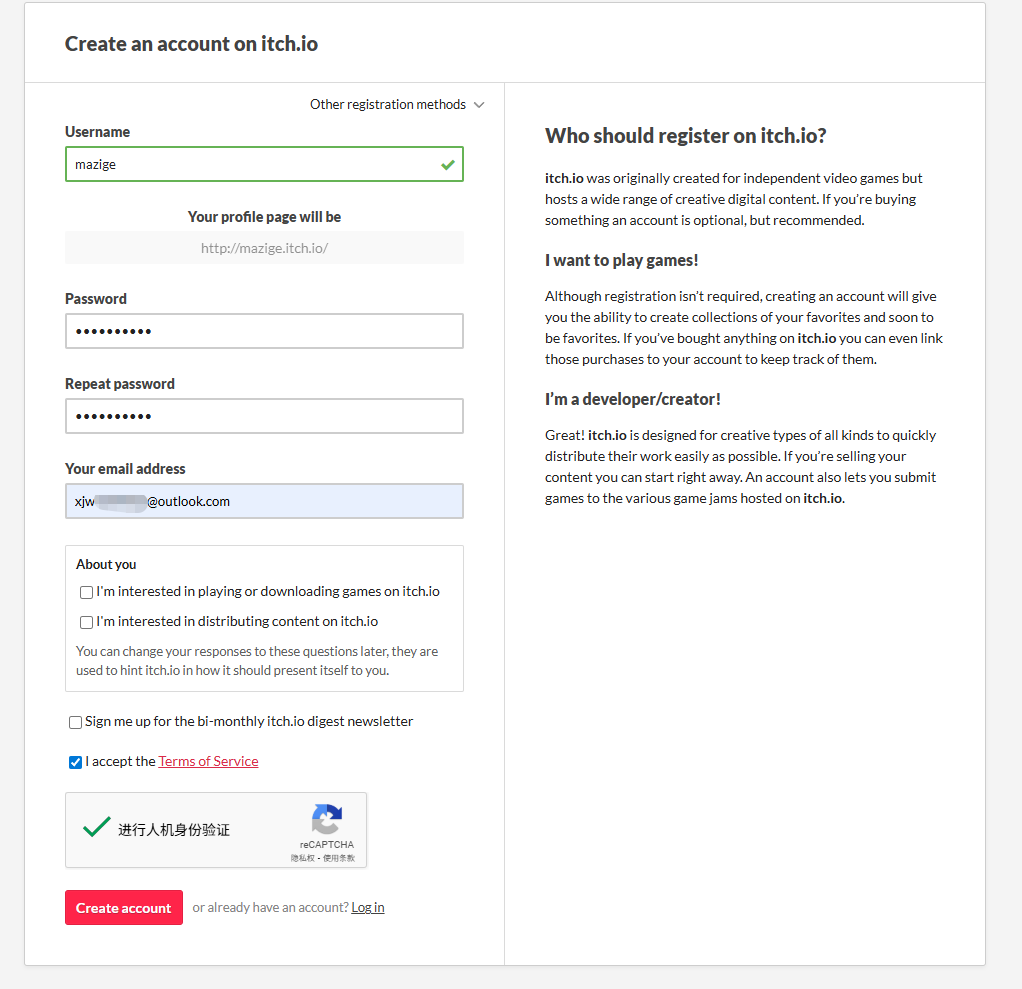Check interested in playing or downloading games
The height and width of the screenshot is (989, 1022).
[87, 592]
